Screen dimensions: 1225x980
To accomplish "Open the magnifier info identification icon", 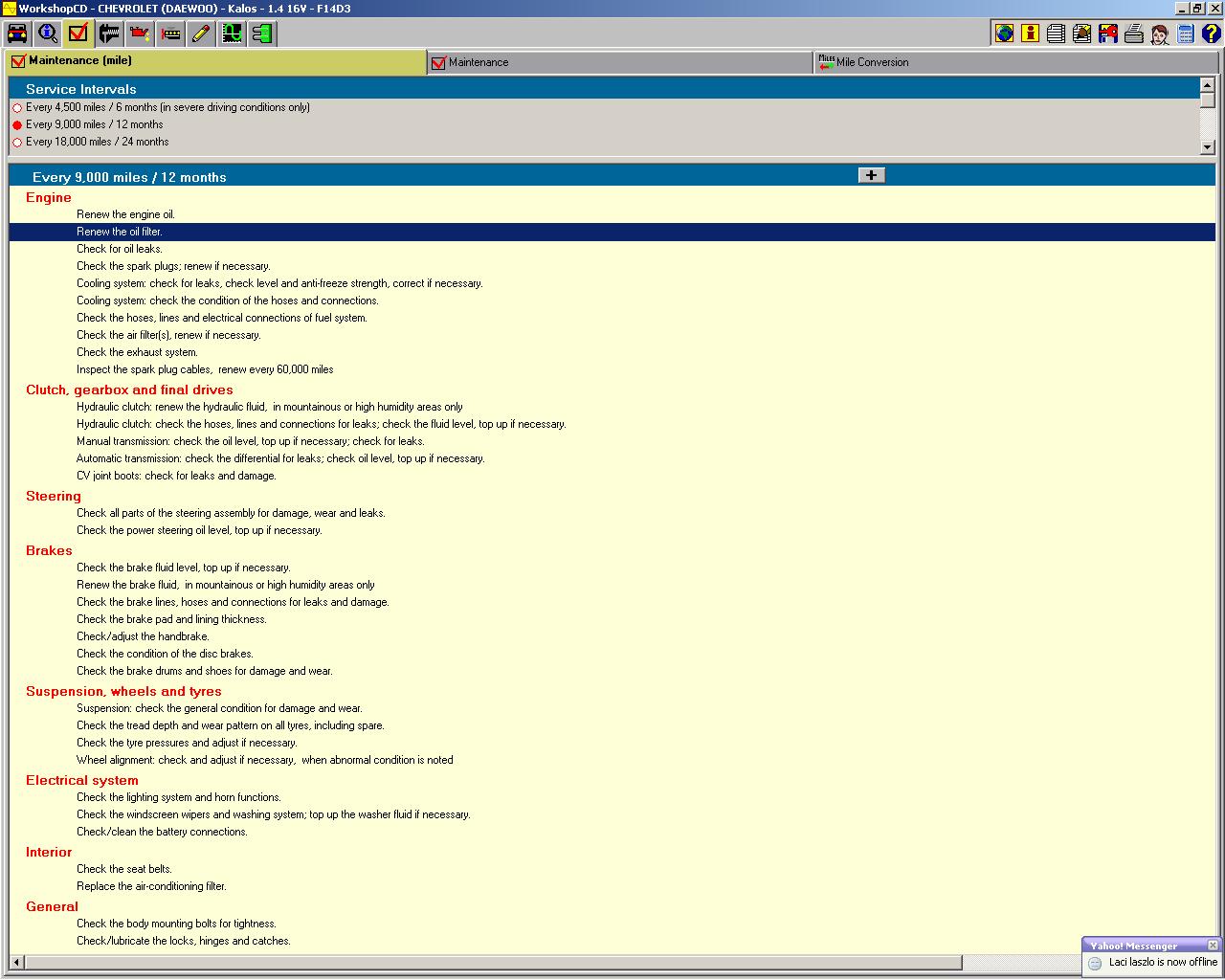I will pyautogui.click(x=48, y=33).
